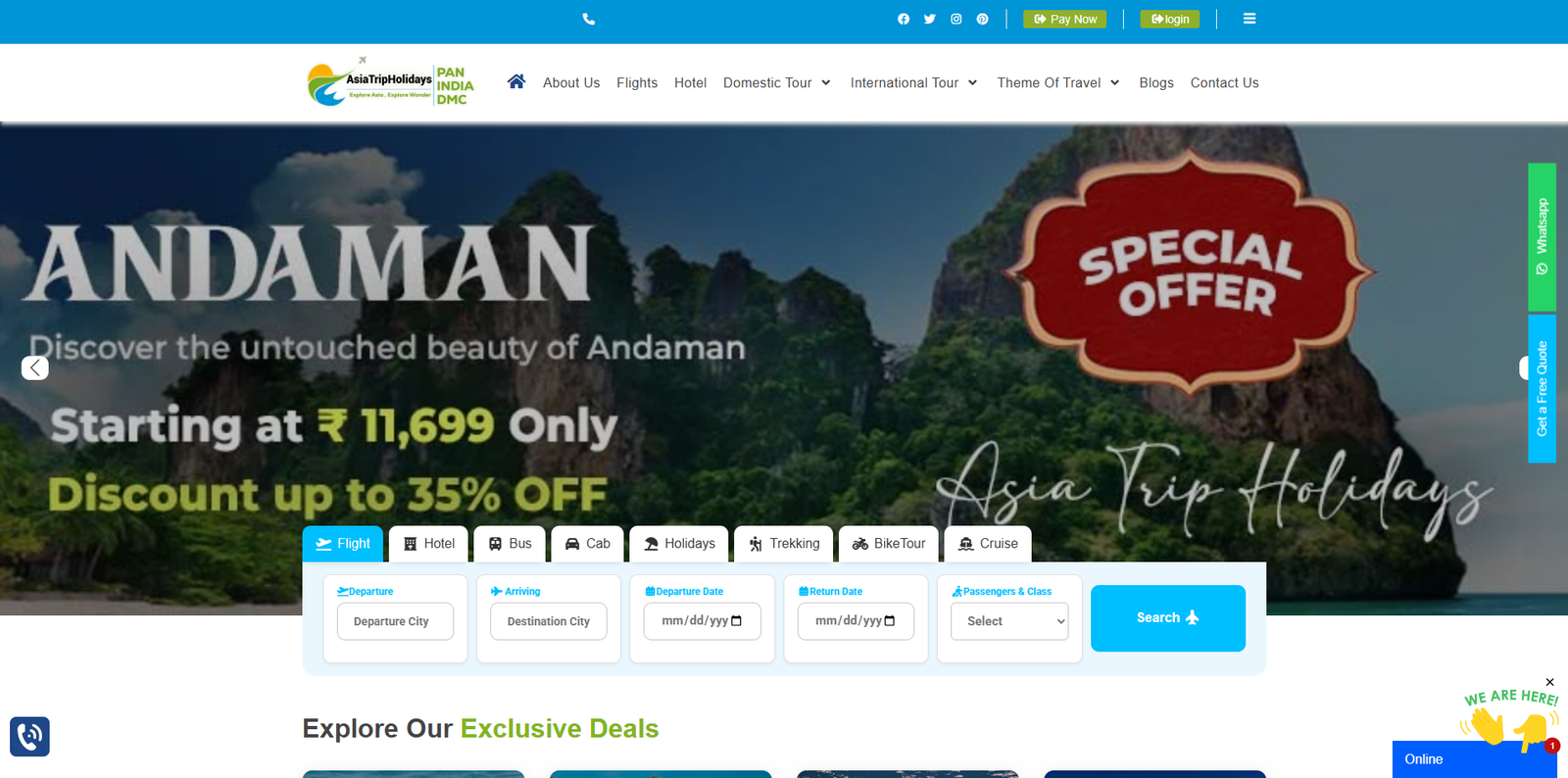
Task: Expand the Theme Of Travel menu
Action: click(1058, 82)
